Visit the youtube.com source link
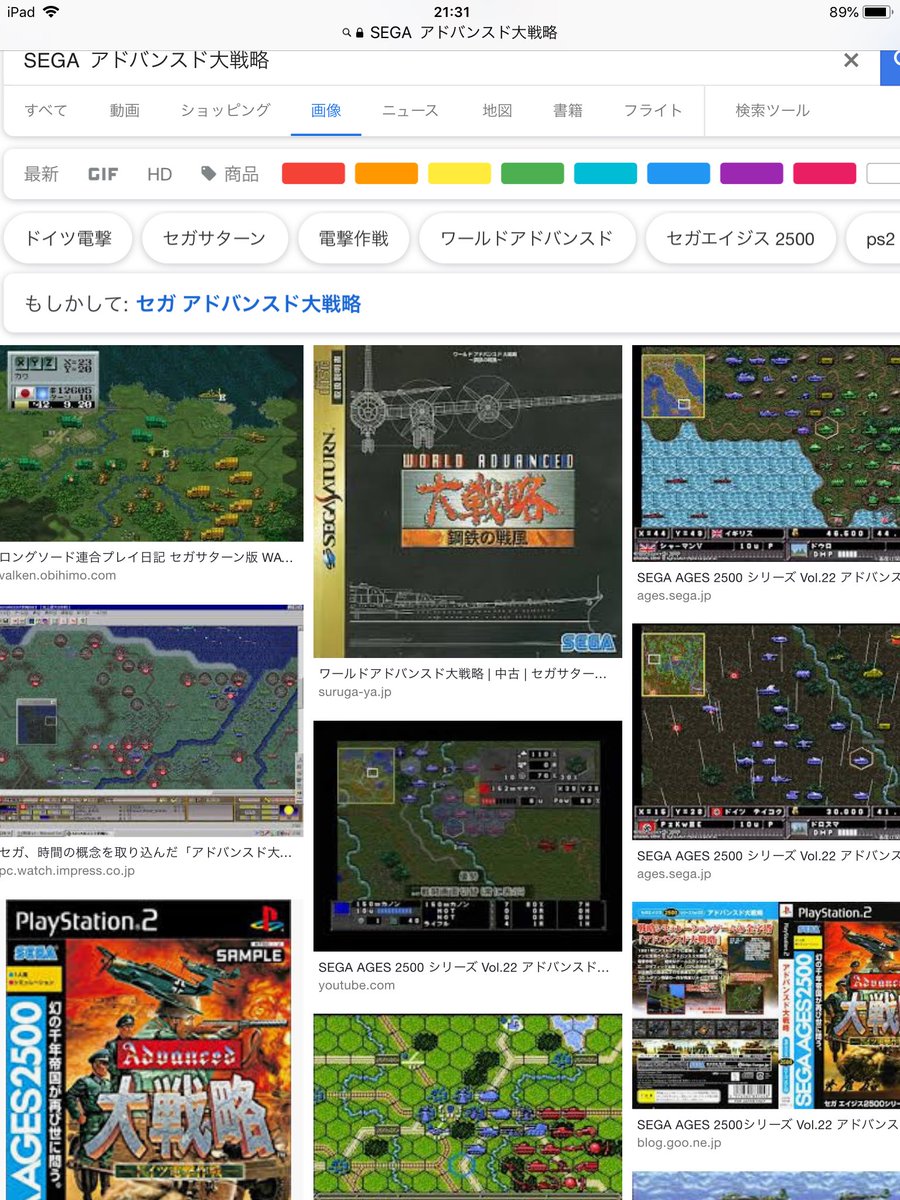 pos(356,985)
